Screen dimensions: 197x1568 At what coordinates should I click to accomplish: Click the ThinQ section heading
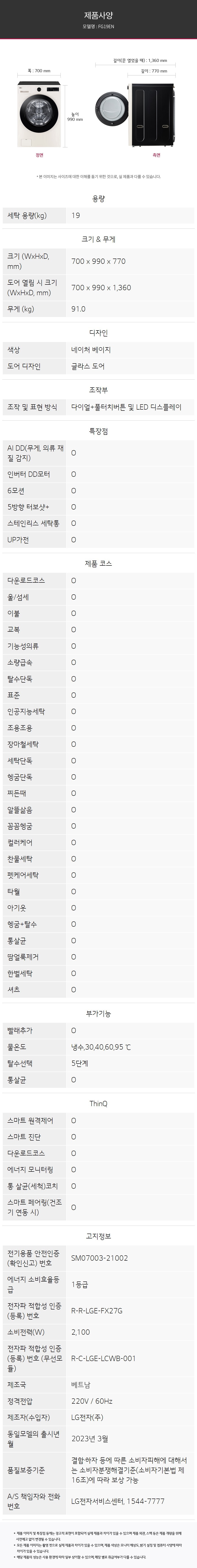pos(98,1104)
